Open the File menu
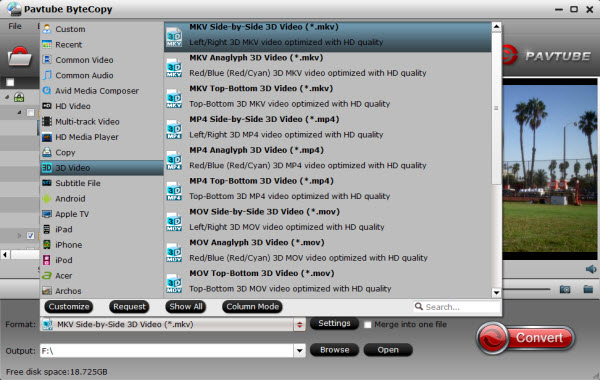Screen dimensions: 600x380 coord(15,26)
